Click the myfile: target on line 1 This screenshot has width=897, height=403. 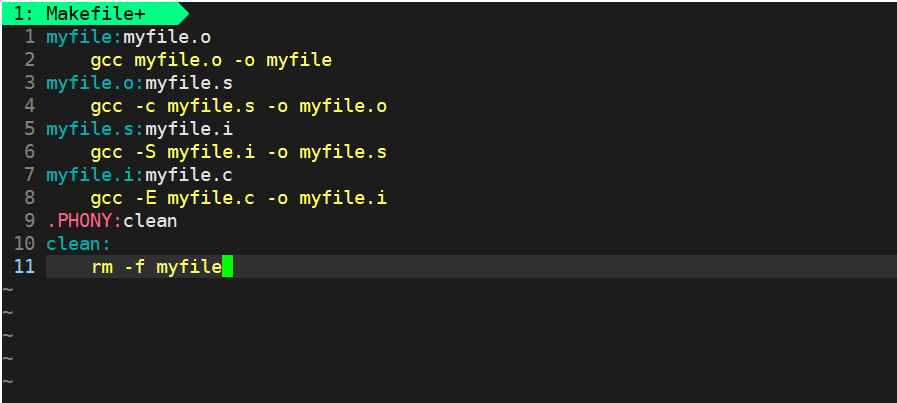coord(84,37)
